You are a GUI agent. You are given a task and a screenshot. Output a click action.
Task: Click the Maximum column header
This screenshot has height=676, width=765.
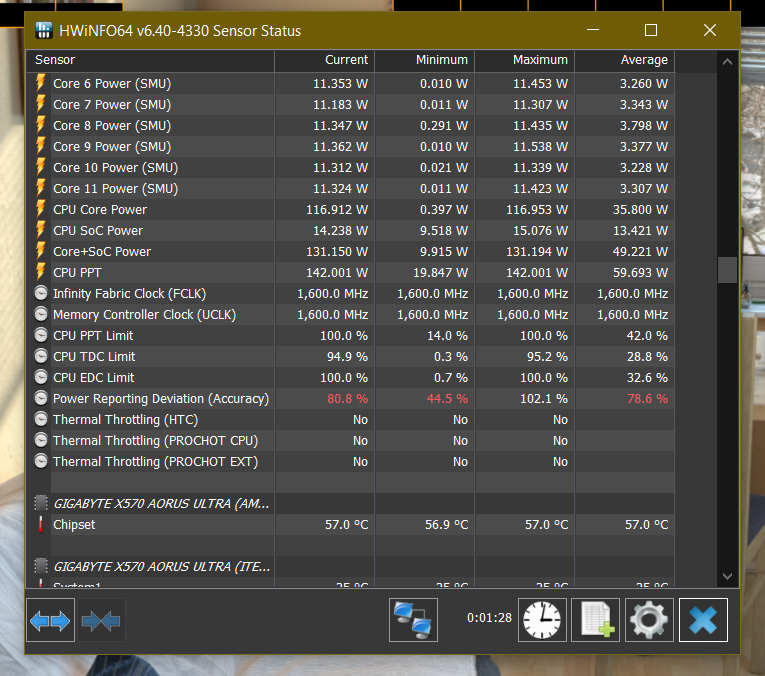(524, 60)
